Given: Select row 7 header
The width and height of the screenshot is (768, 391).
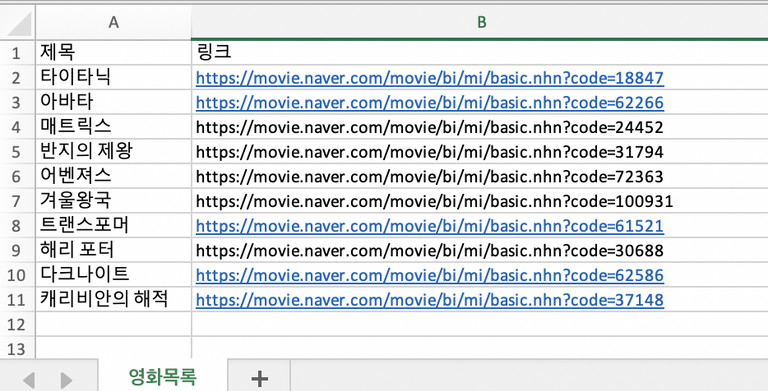Looking at the screenshot, I should pos(17,201).
